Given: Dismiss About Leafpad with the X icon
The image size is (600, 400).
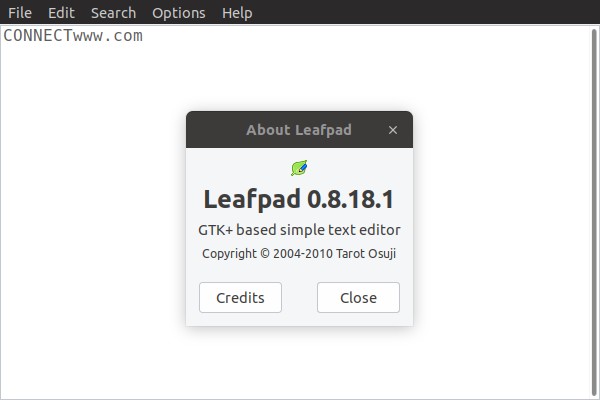Looking at the screenshot, I should 393,130.
